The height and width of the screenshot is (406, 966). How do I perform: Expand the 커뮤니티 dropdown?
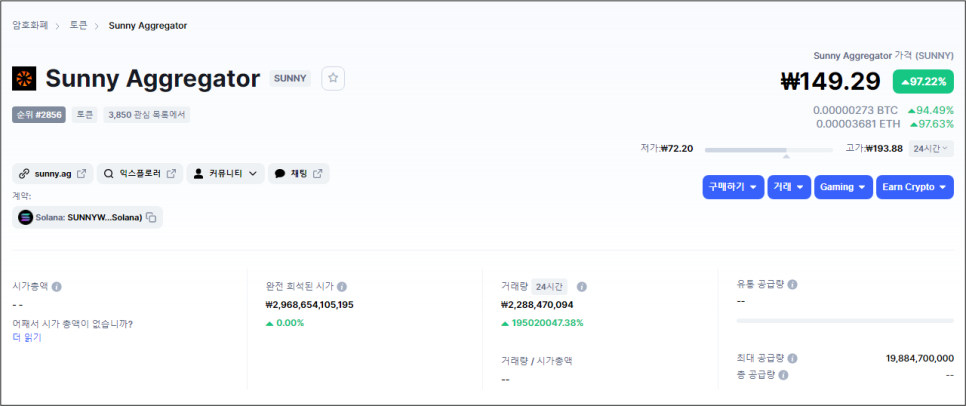(225, 174)
